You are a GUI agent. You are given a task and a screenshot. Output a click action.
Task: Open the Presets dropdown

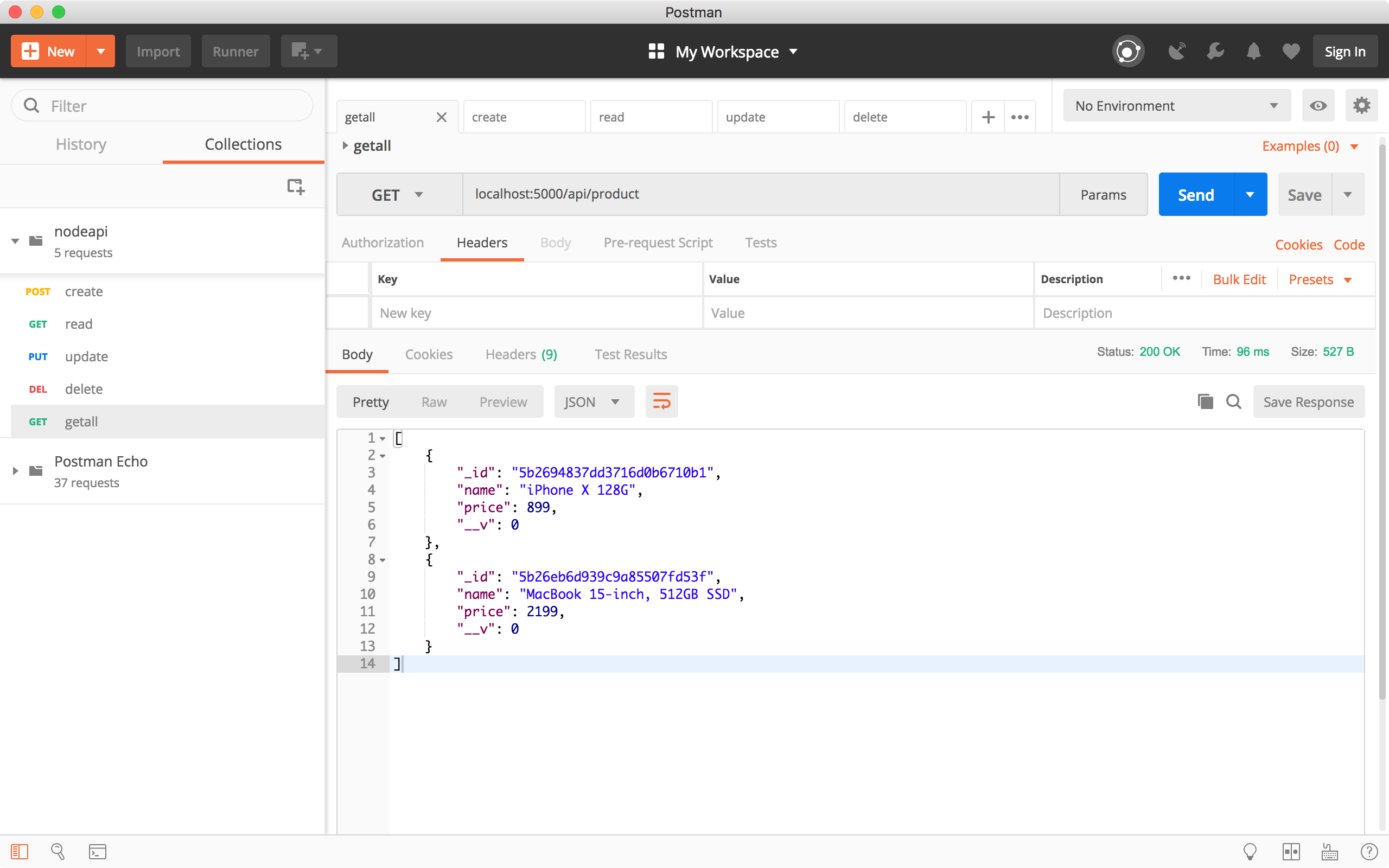click(1320, 279)
